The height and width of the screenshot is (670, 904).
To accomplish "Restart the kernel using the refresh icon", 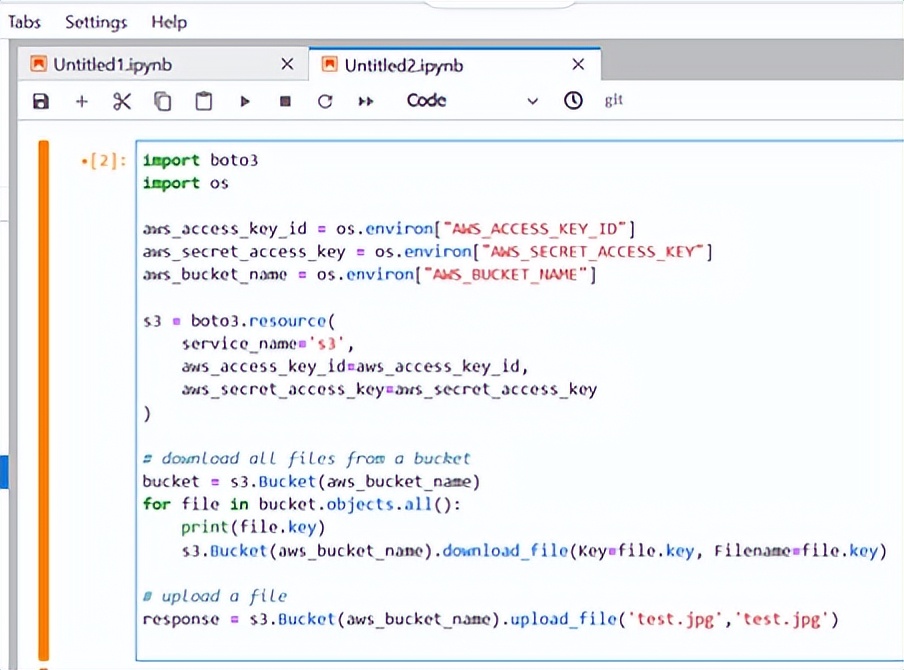I will (324, 100).
